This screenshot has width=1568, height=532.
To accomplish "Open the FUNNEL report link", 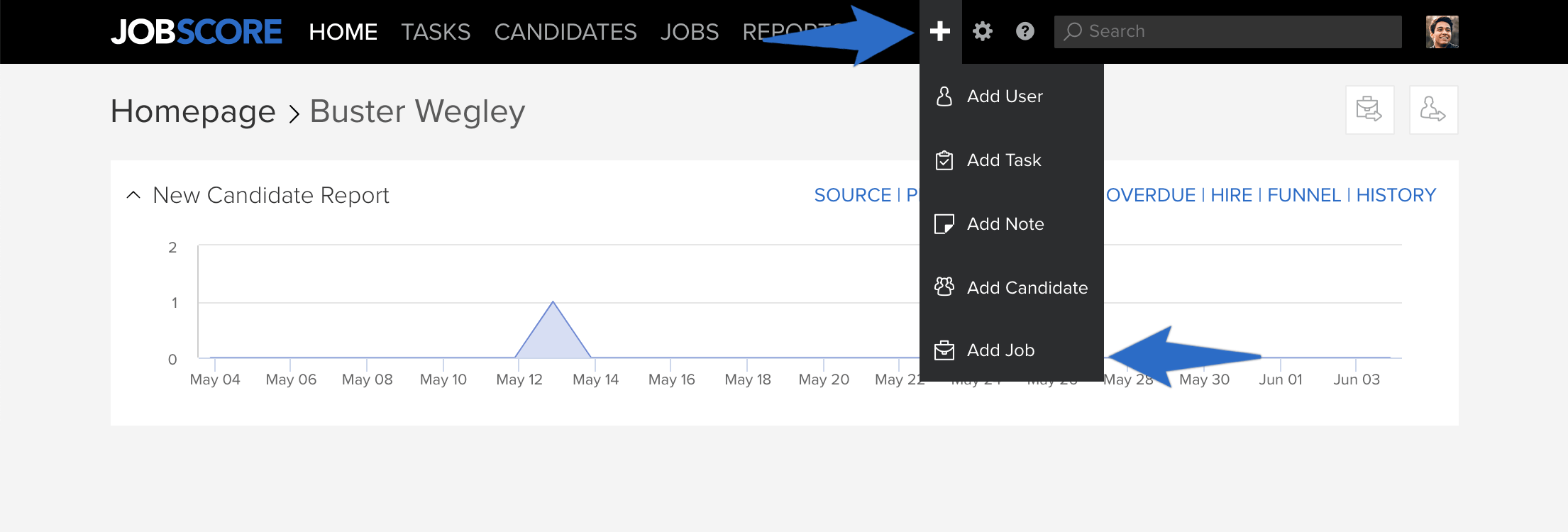I will tap(1304, 195).
